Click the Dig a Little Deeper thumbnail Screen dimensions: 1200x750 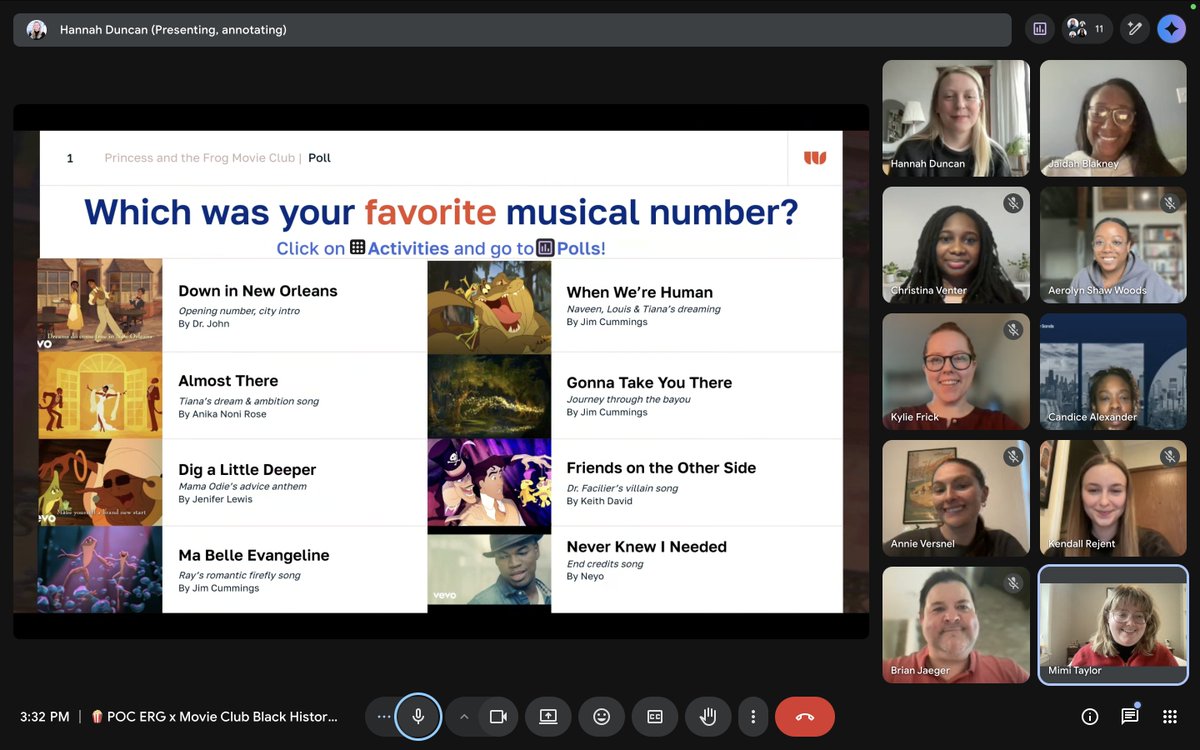[100, 482]
